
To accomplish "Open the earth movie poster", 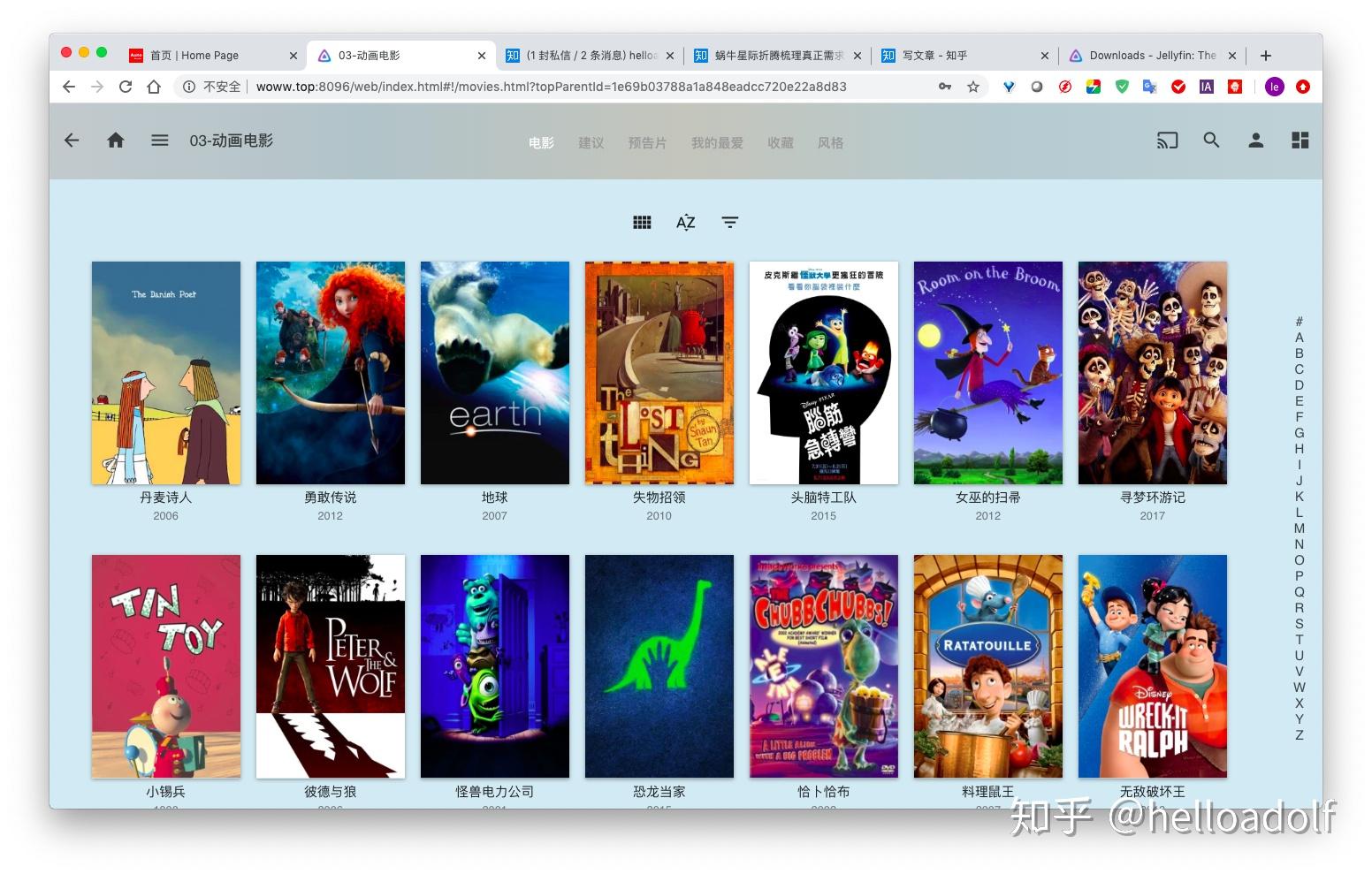I will pyautogui.click(x=495, y=373).
